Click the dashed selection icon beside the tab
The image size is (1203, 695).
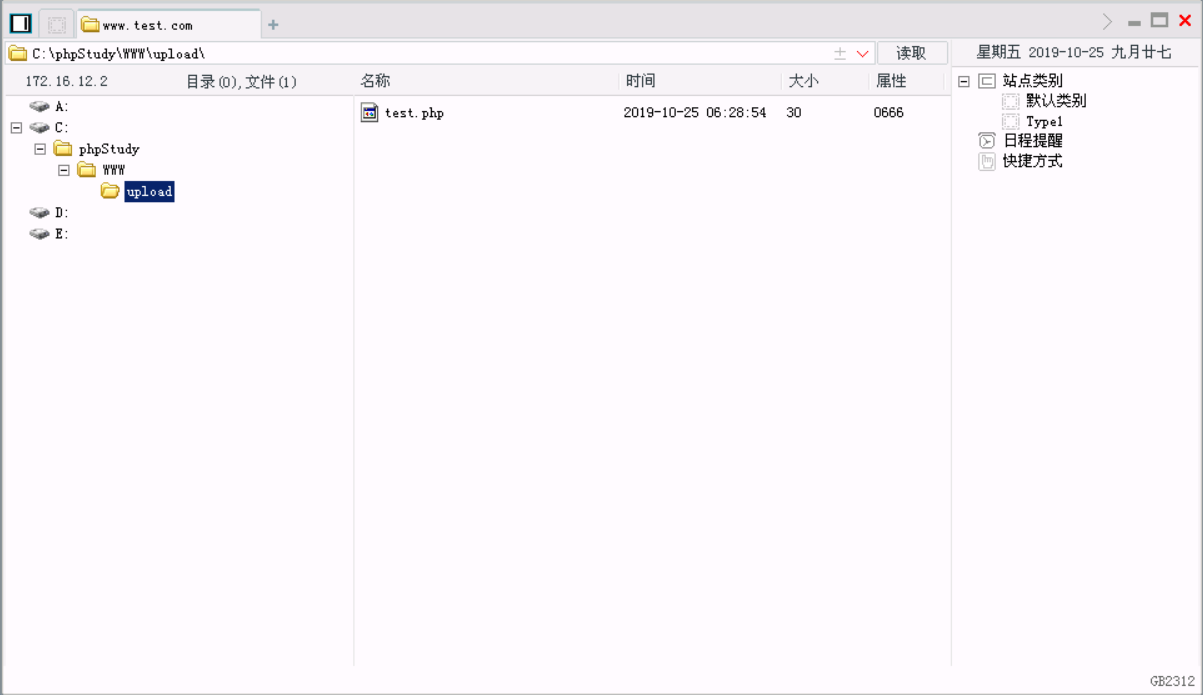(x=54, y=22)
